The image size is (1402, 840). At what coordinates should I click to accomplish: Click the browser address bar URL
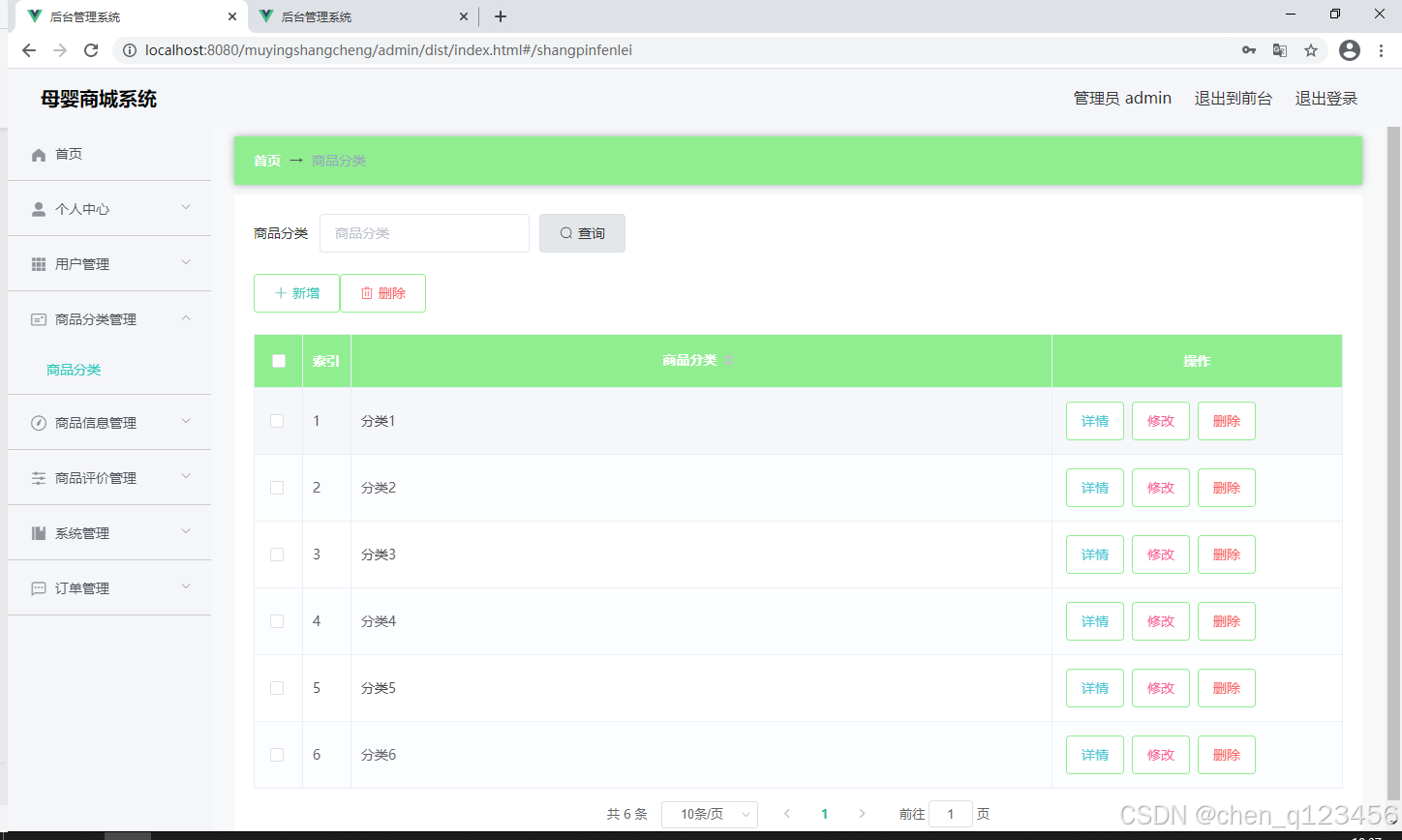pyautogui.click(x=388, y=50)
